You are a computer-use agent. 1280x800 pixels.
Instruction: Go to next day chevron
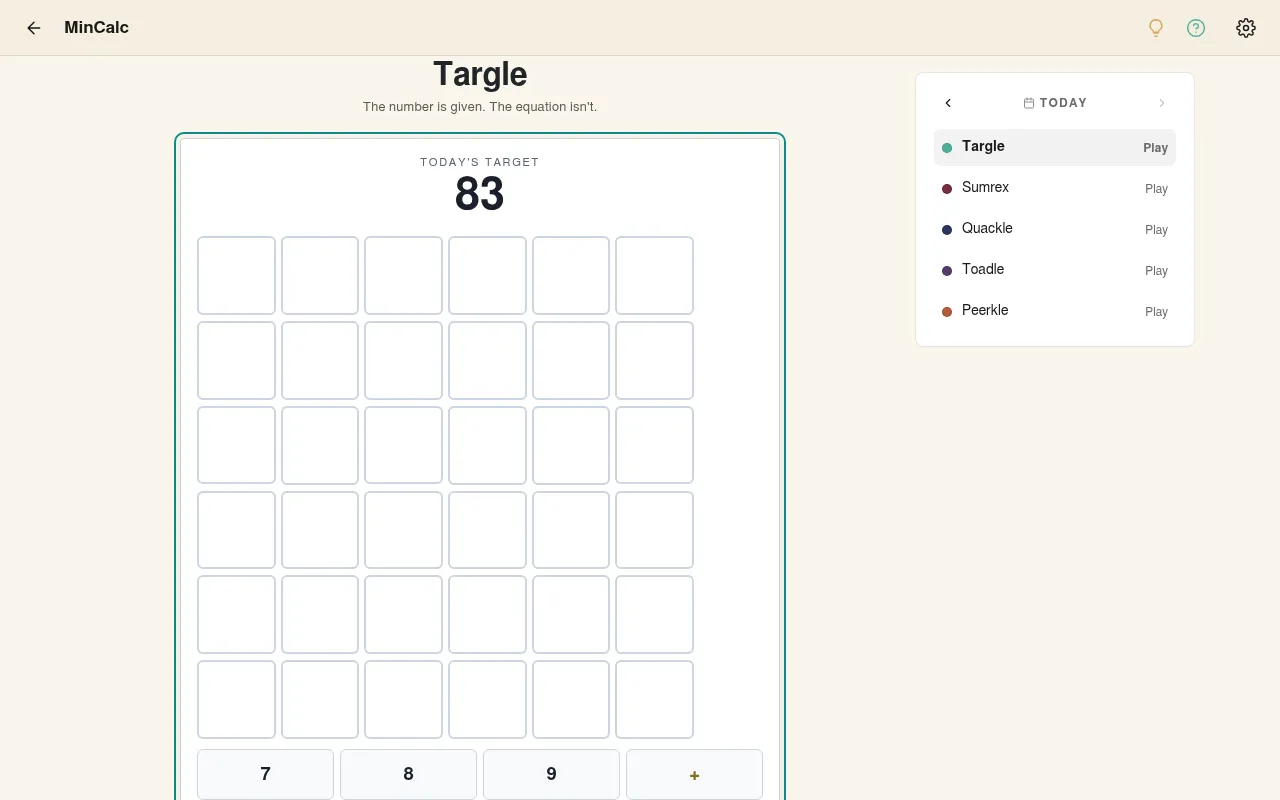tap(1162, 103)
